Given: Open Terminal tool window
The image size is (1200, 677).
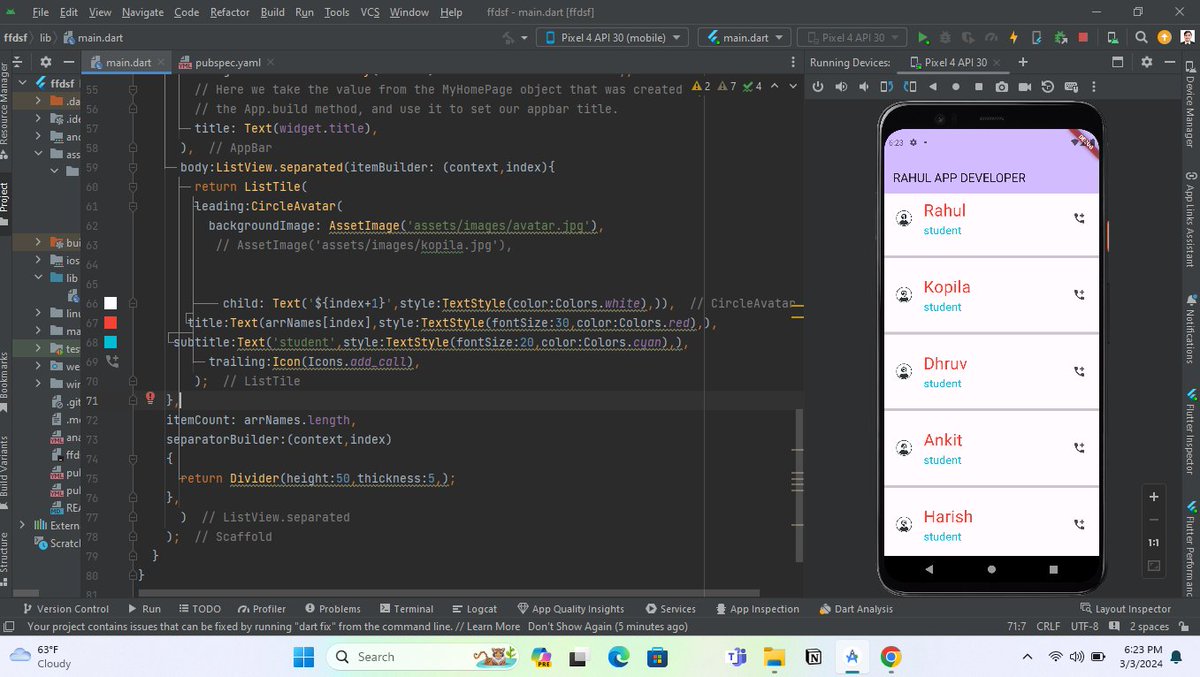Looking at the screenshot, I should [406, 608].
